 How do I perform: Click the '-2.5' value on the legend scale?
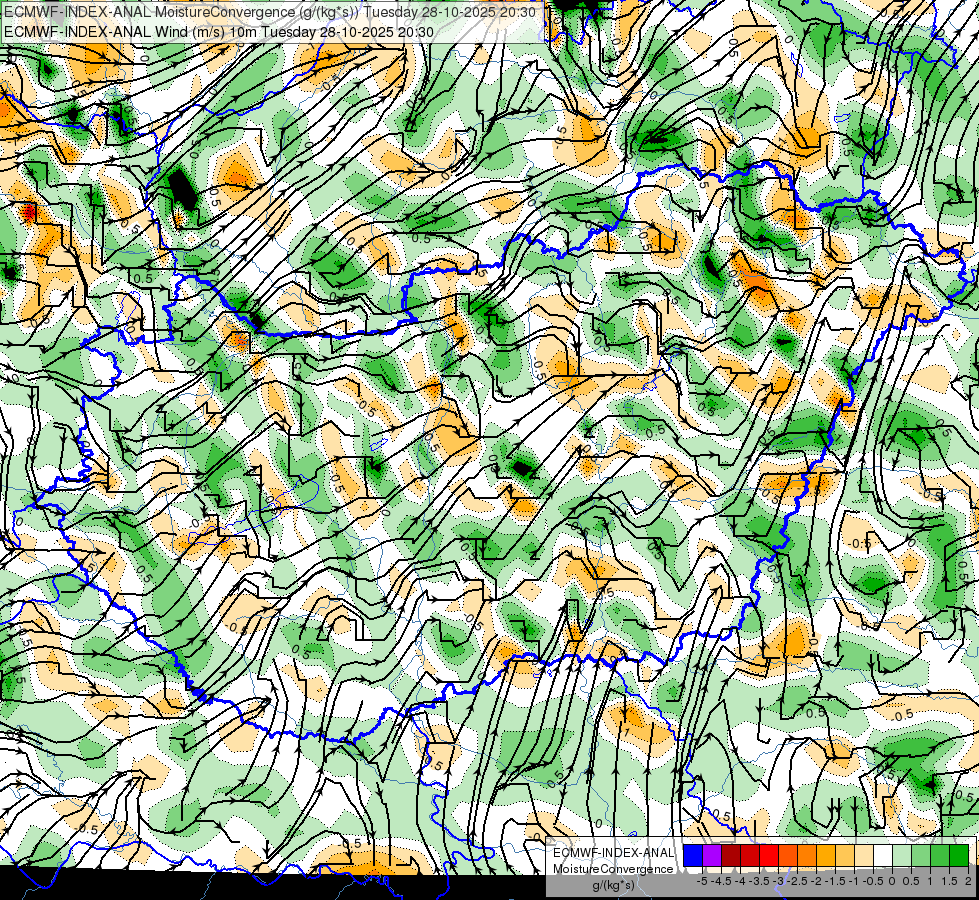tap(797, 881)
